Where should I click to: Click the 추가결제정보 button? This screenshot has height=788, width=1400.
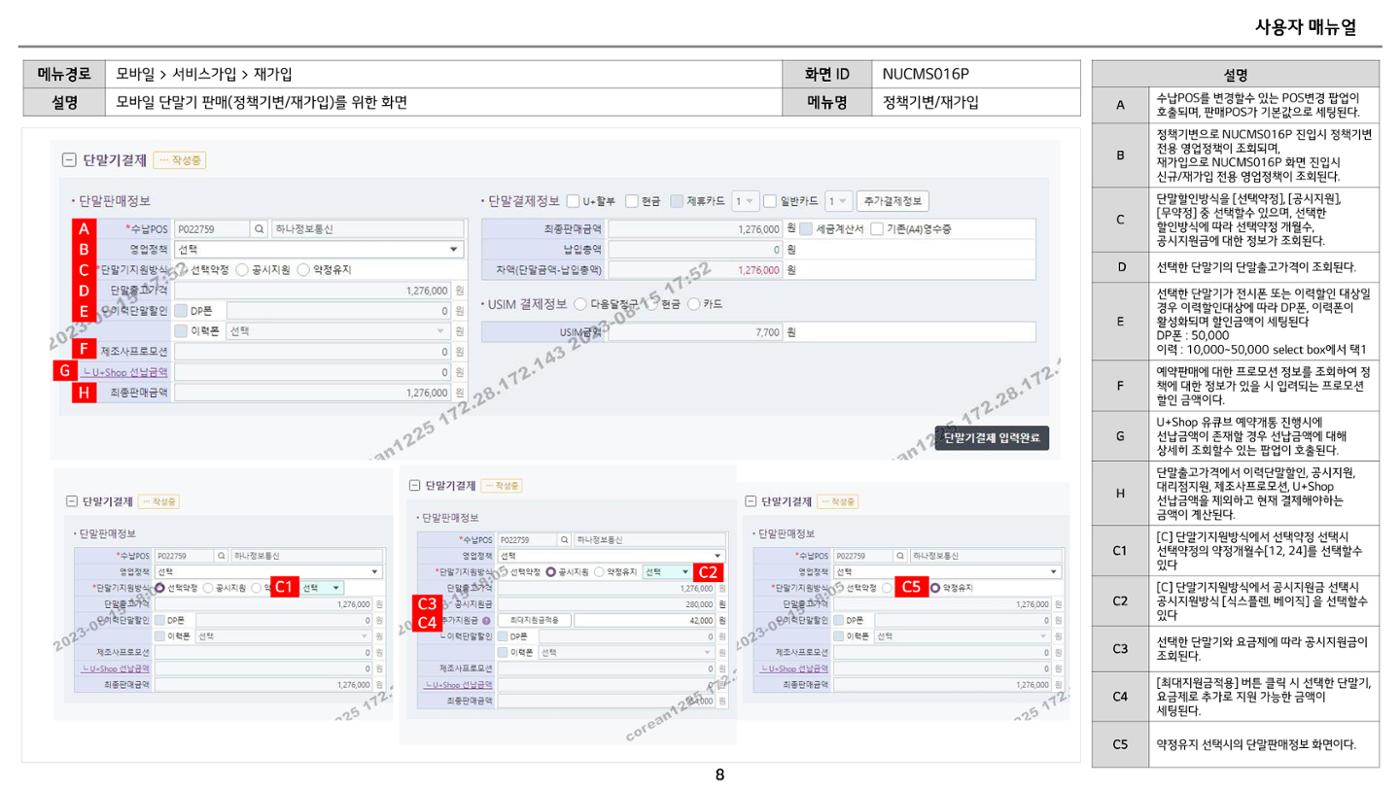tap(892, 201)
